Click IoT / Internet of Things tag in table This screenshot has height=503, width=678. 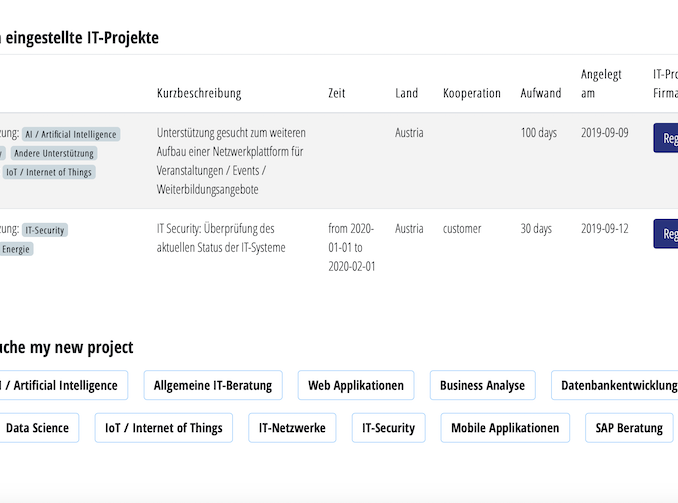(x=48, y=172)
